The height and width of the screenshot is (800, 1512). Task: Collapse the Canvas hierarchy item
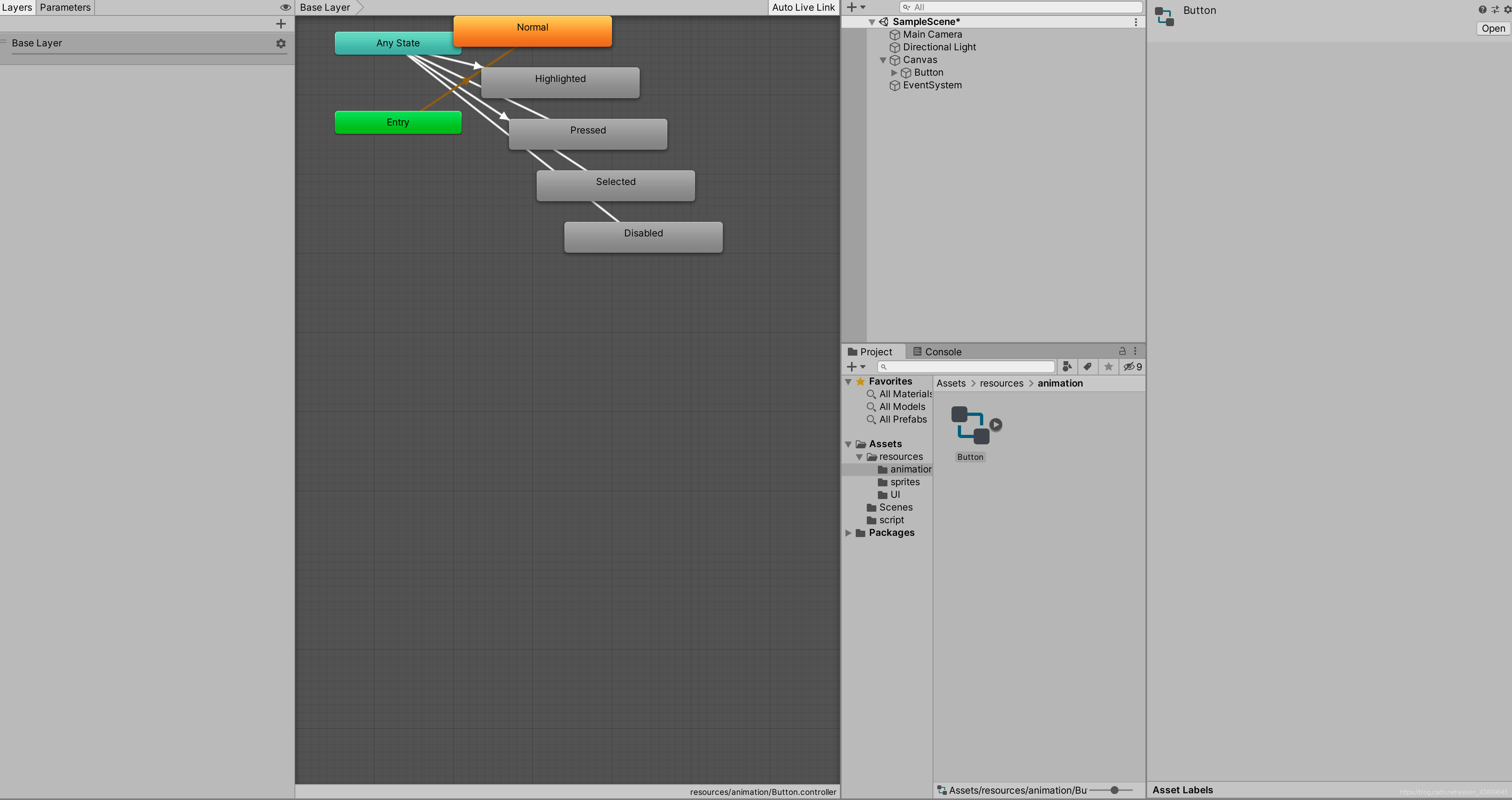(883, 60)
